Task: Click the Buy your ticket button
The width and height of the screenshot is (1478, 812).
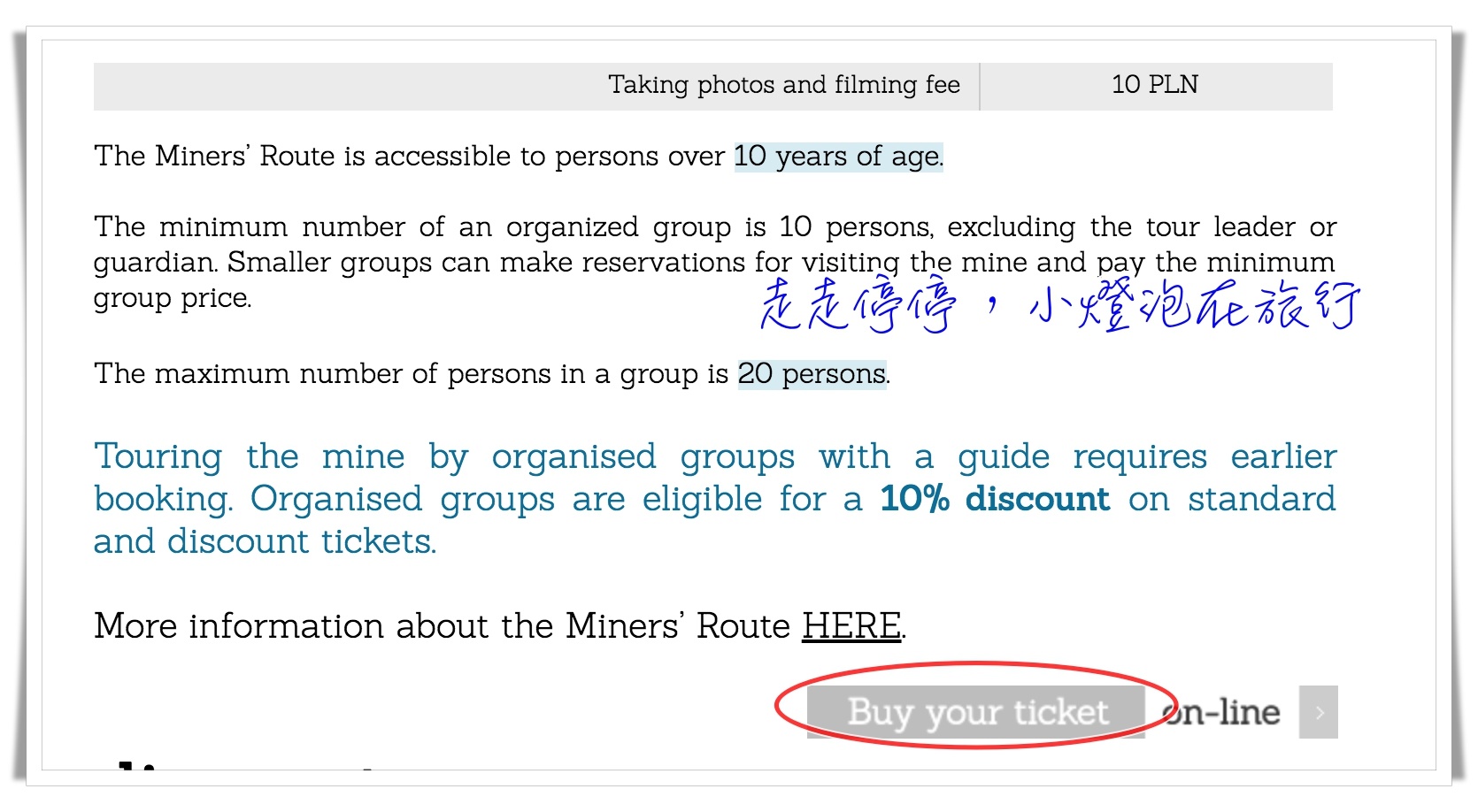Action: 976,712
